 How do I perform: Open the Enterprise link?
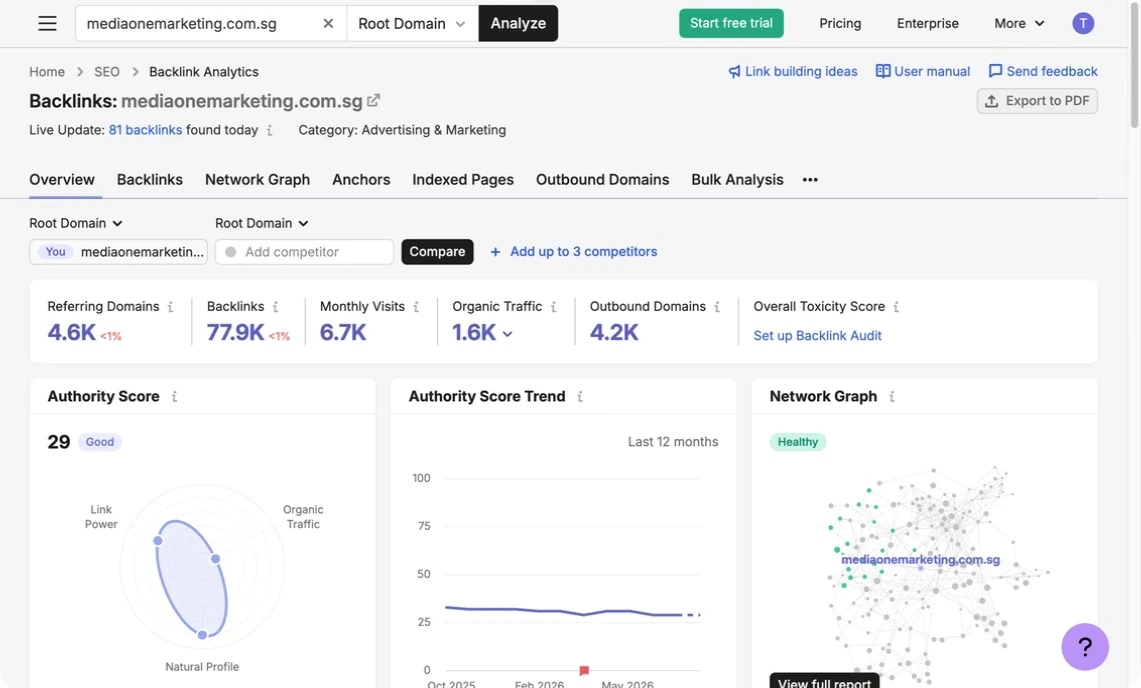pos(928,23)
